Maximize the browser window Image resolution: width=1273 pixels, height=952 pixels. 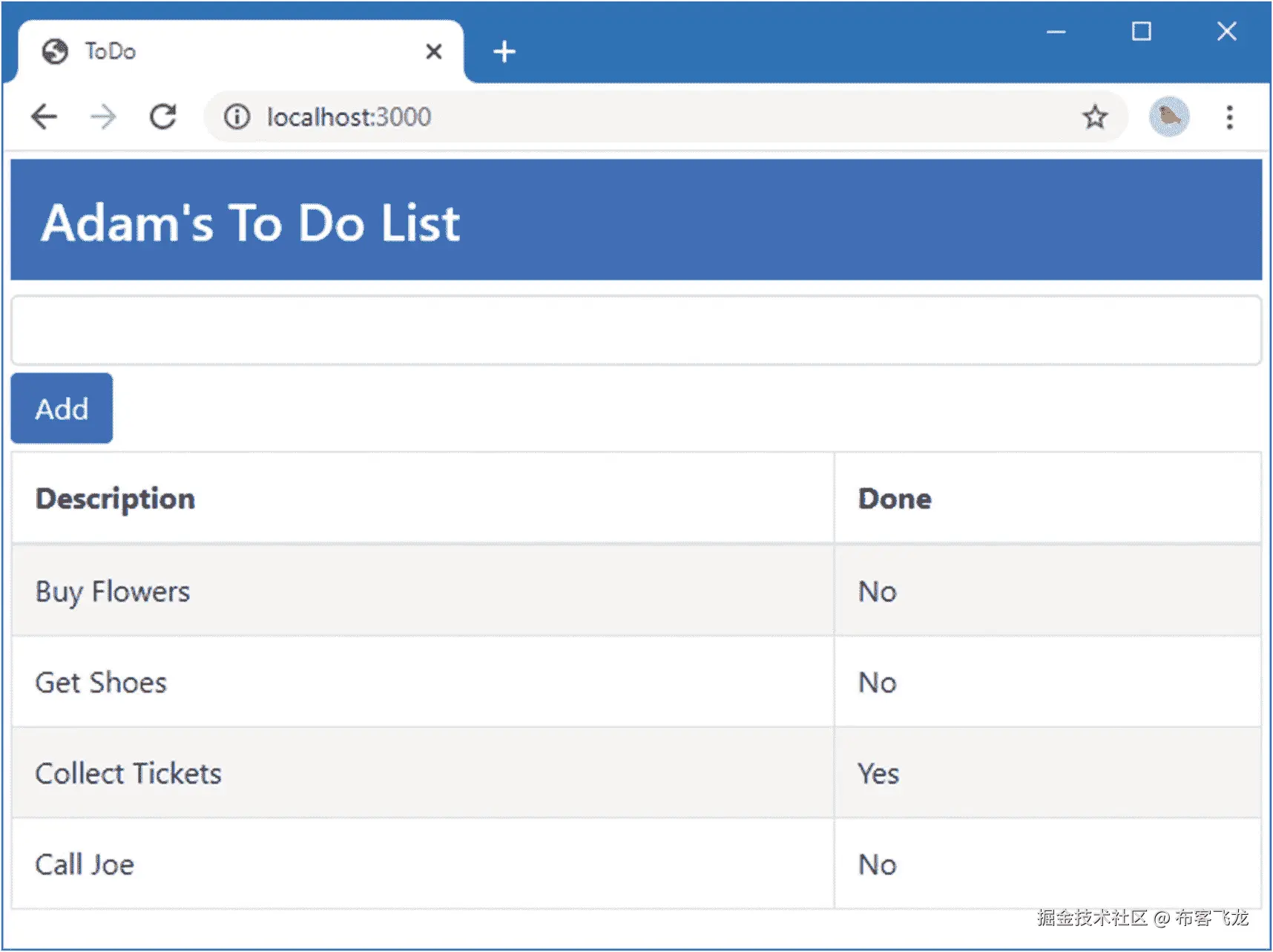click(1141, 32)
